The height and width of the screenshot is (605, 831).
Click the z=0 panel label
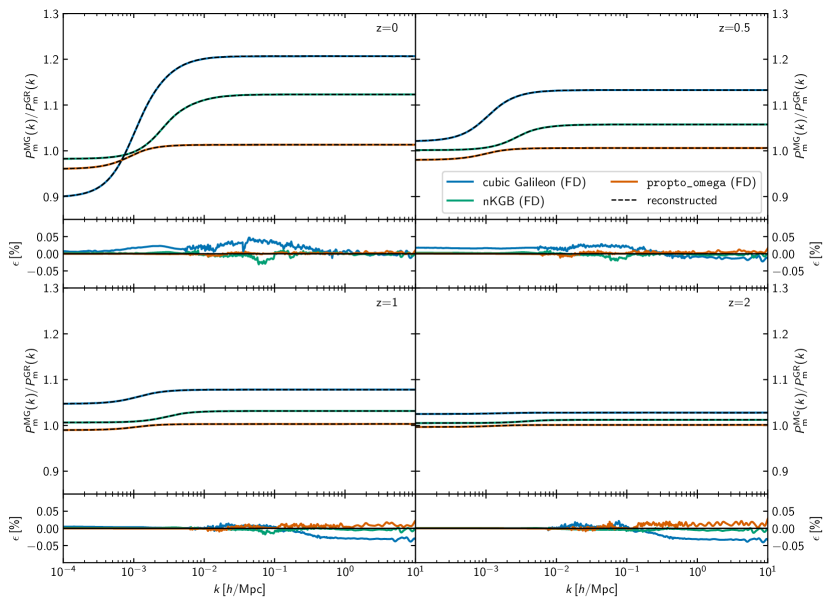[x=387, y=28]
